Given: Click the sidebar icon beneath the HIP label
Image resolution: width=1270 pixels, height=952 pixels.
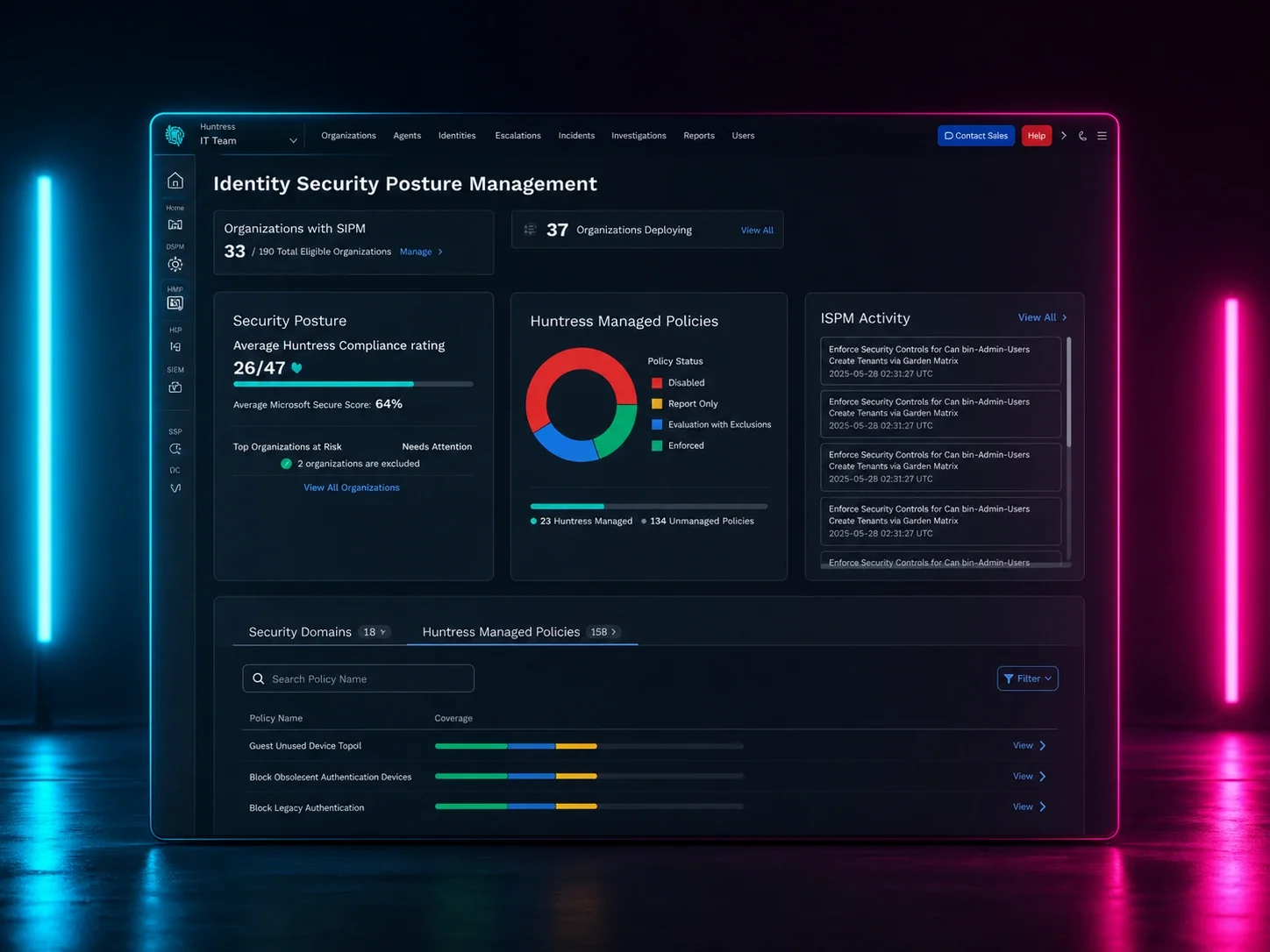Looking at the screenshot, I should click(x=175, y=347).
